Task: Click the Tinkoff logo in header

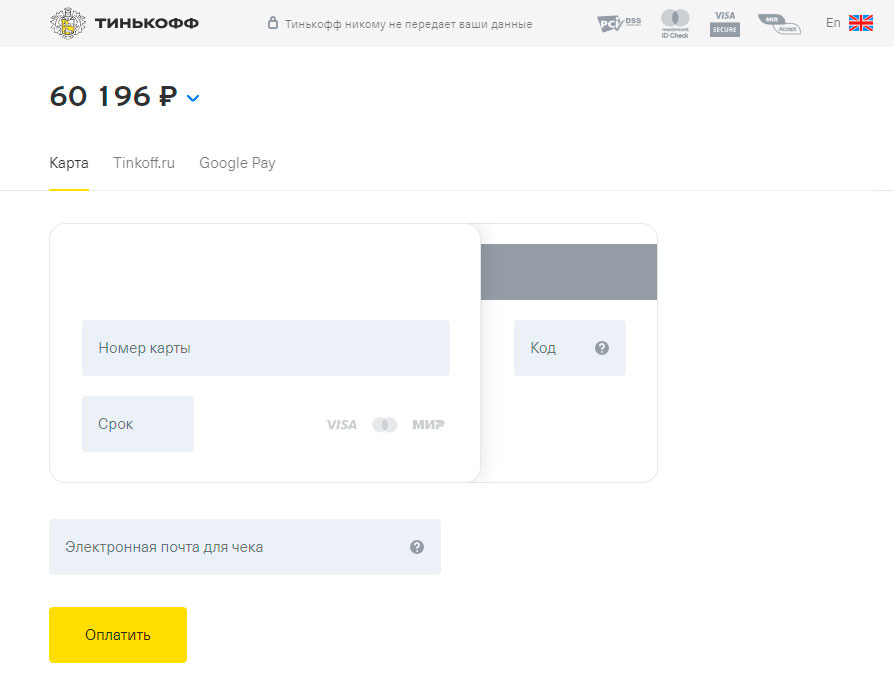Action: (x=124, y=23)
